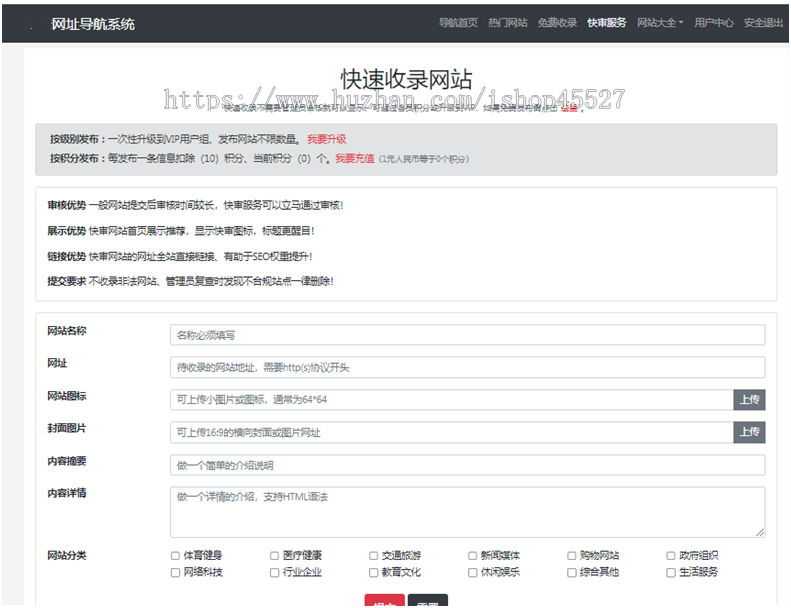Click 上传 button for 网站图标
This screenshot has width=791, height=608.
pyautogui.click(x=749, y=400)
